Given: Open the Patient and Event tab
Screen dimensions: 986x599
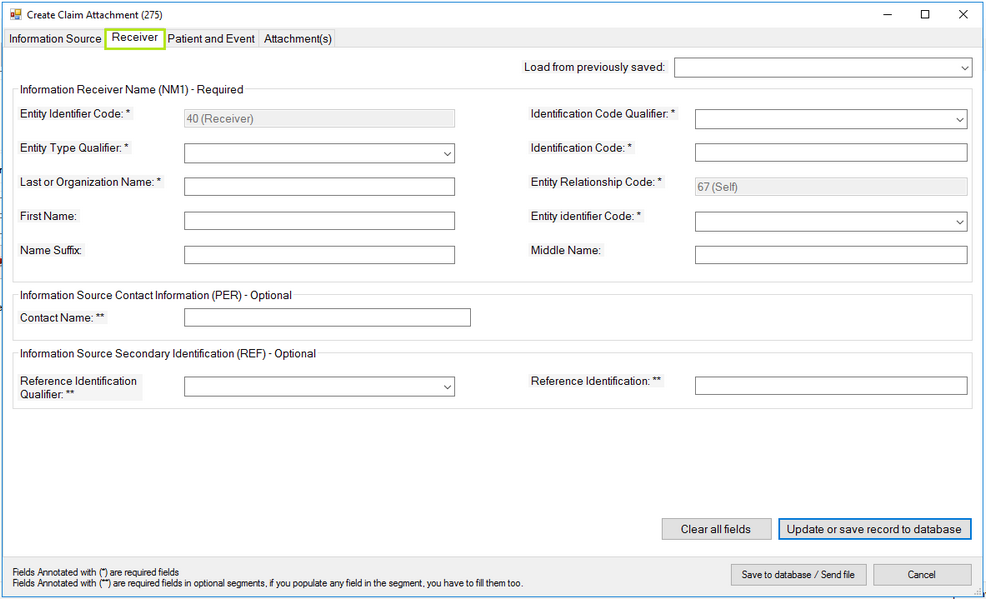Looking at the screenshot, I should tap(210, 39).
